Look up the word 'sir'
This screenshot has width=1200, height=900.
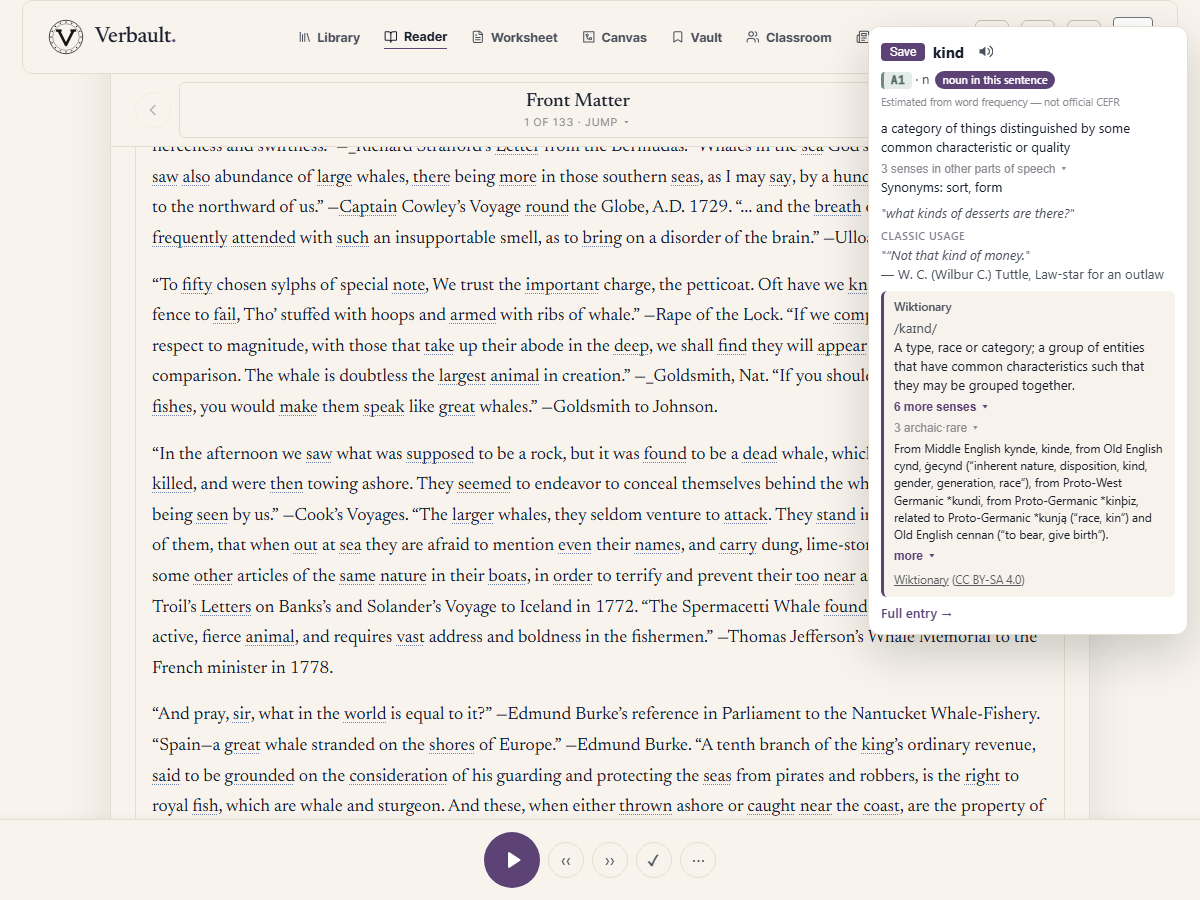point(241,714)
